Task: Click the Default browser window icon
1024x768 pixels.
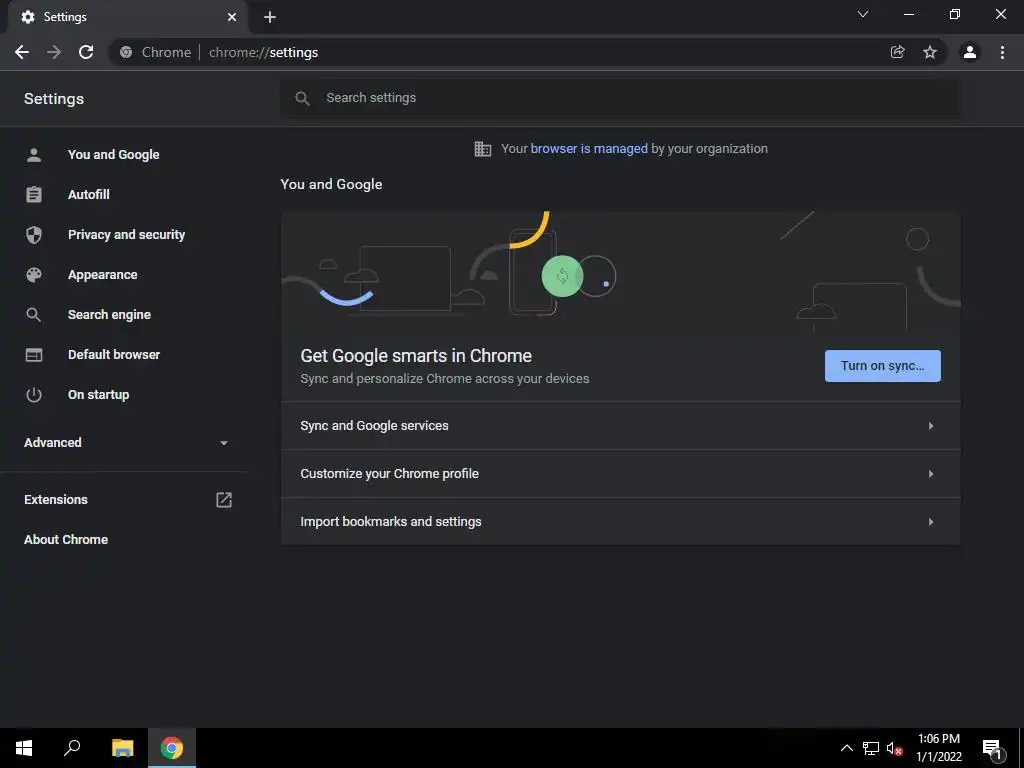Action: (34, 355)
